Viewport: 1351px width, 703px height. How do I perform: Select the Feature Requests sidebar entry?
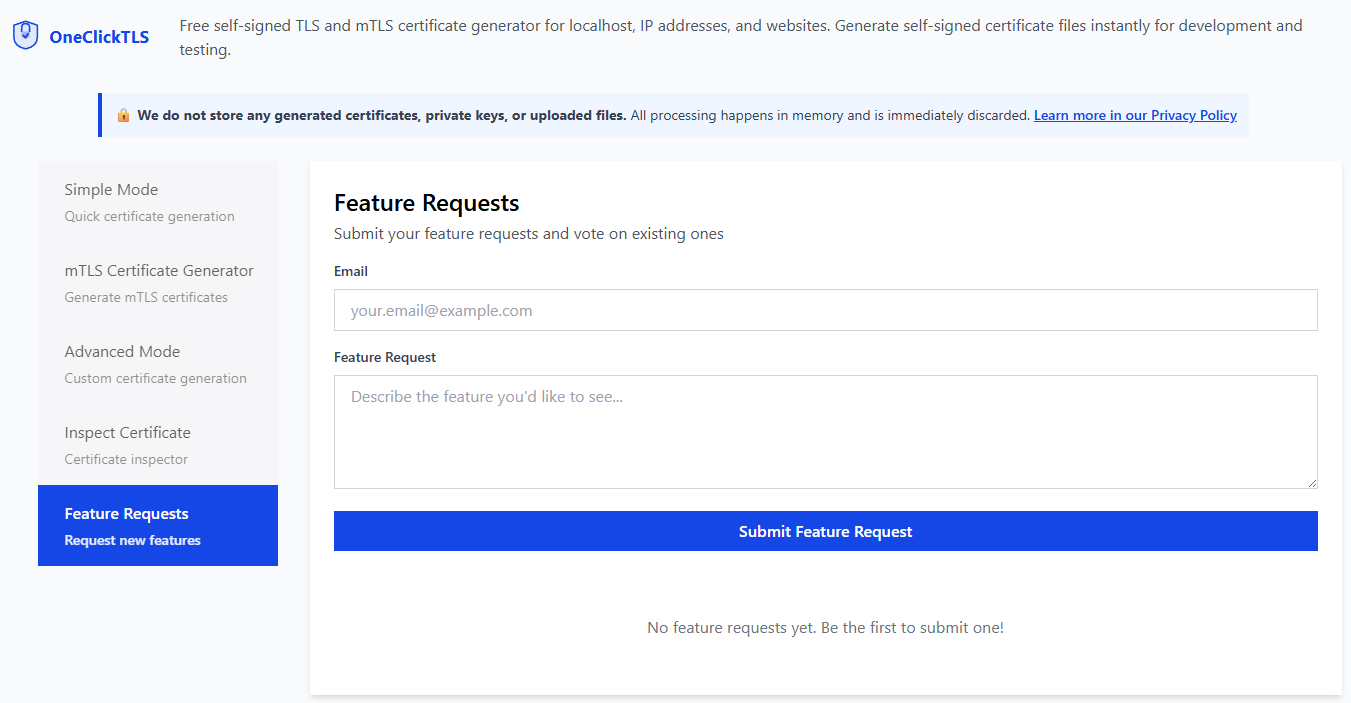pyautogui.click(x=126, y=513)
